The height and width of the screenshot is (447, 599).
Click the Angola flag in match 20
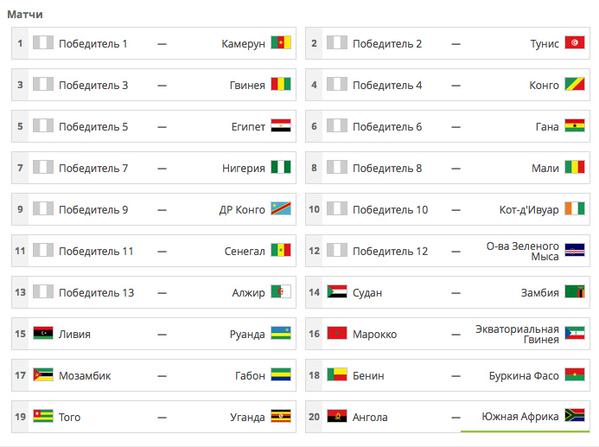[337, 416]
